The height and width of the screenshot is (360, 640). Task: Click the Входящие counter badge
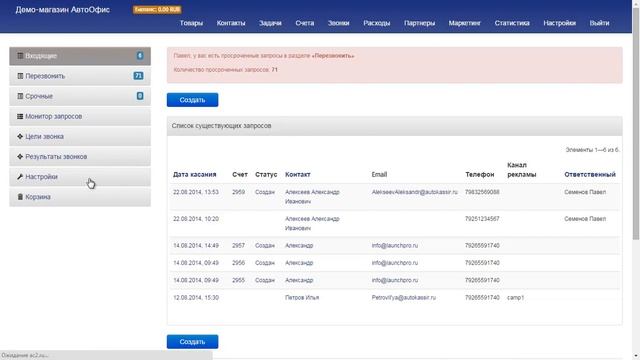[x=140, y=56]
